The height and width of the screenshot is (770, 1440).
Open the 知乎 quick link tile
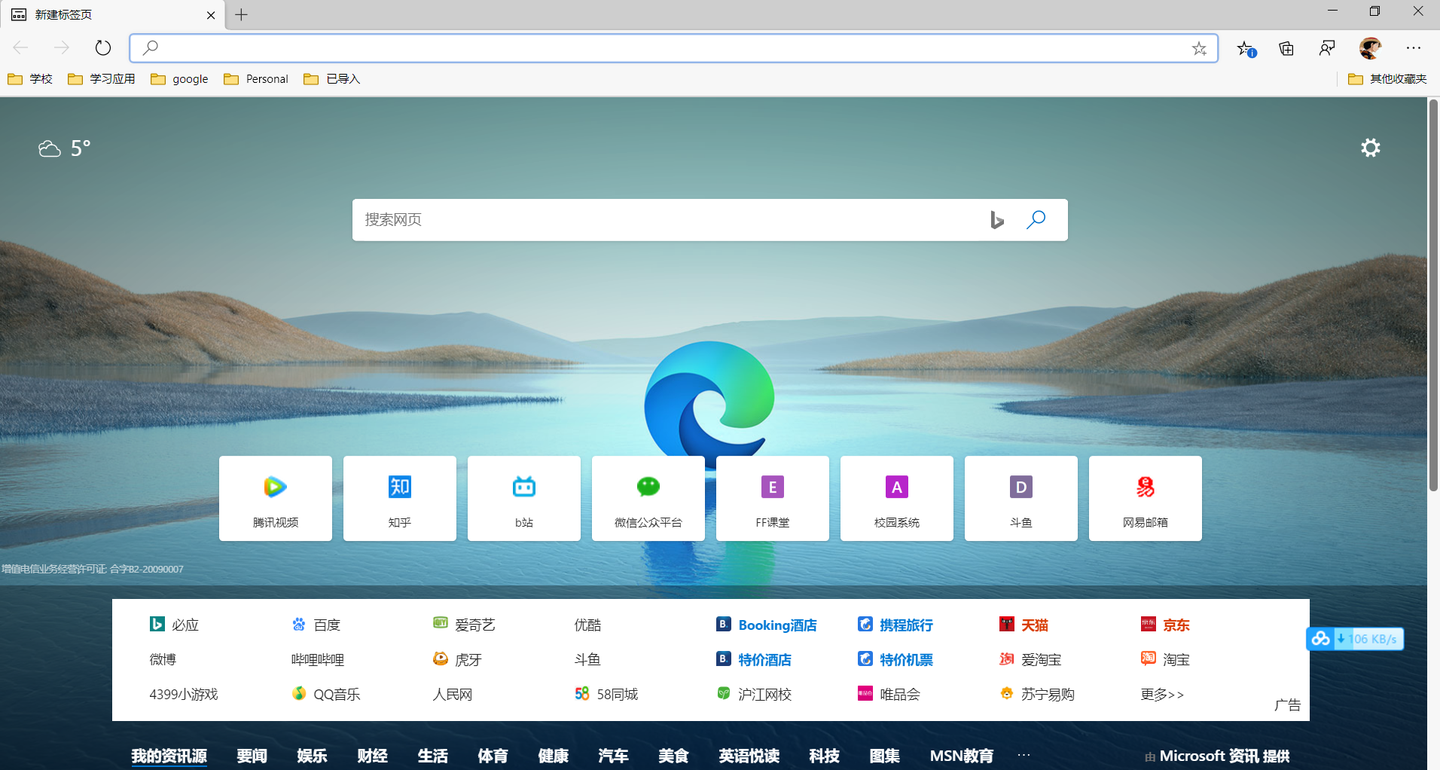point(399,498)
